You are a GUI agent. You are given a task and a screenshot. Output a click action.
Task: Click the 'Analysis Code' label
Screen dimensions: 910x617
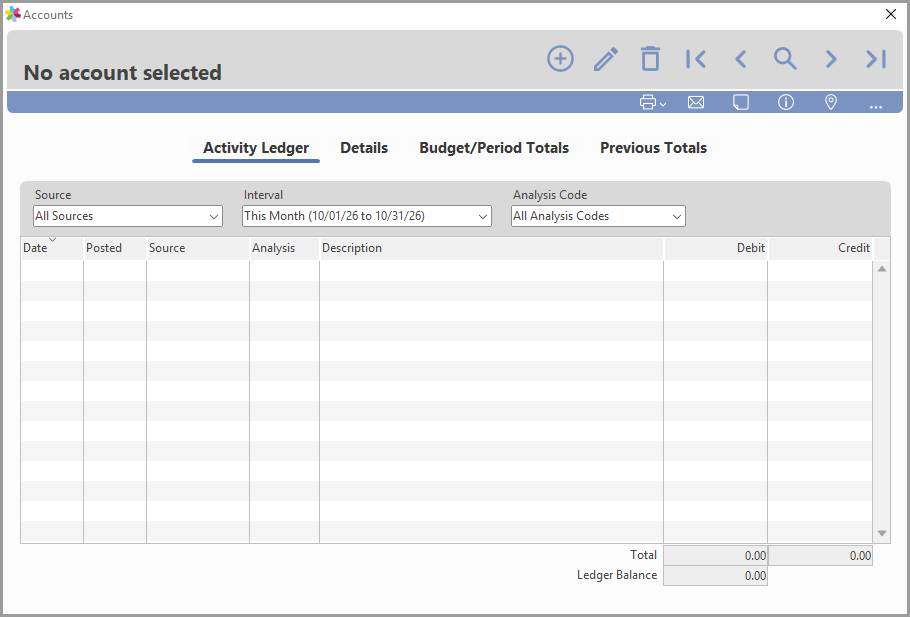pos(550,195)
